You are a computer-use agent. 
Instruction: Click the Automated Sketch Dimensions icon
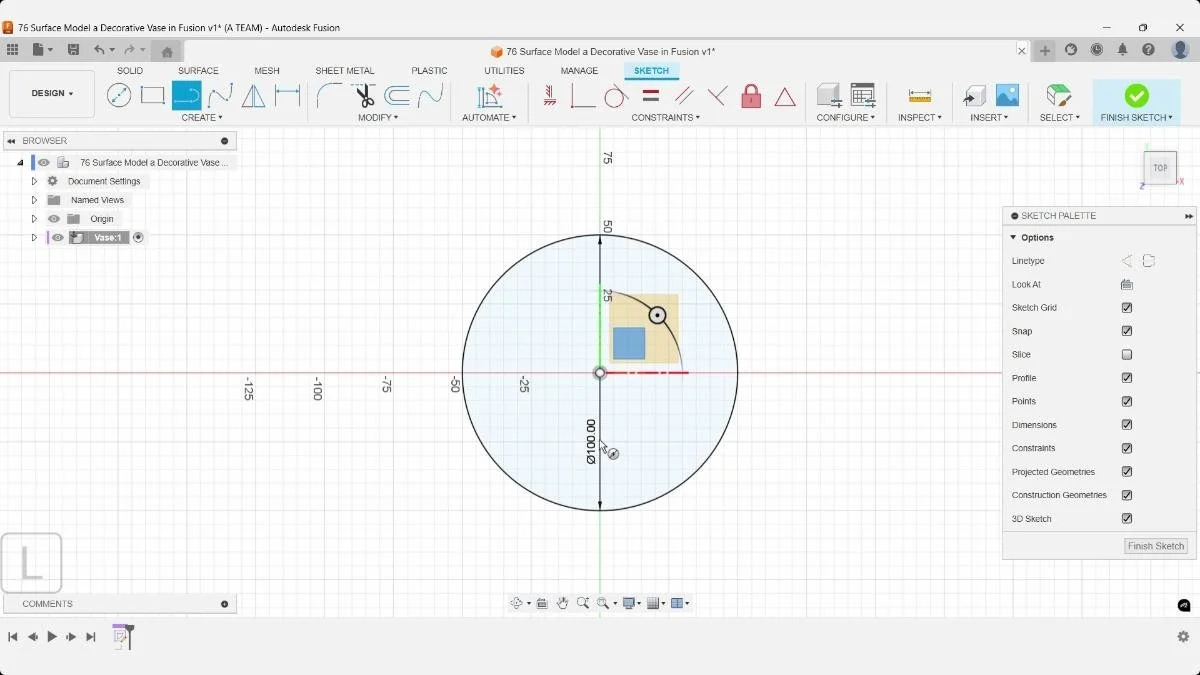489,96
